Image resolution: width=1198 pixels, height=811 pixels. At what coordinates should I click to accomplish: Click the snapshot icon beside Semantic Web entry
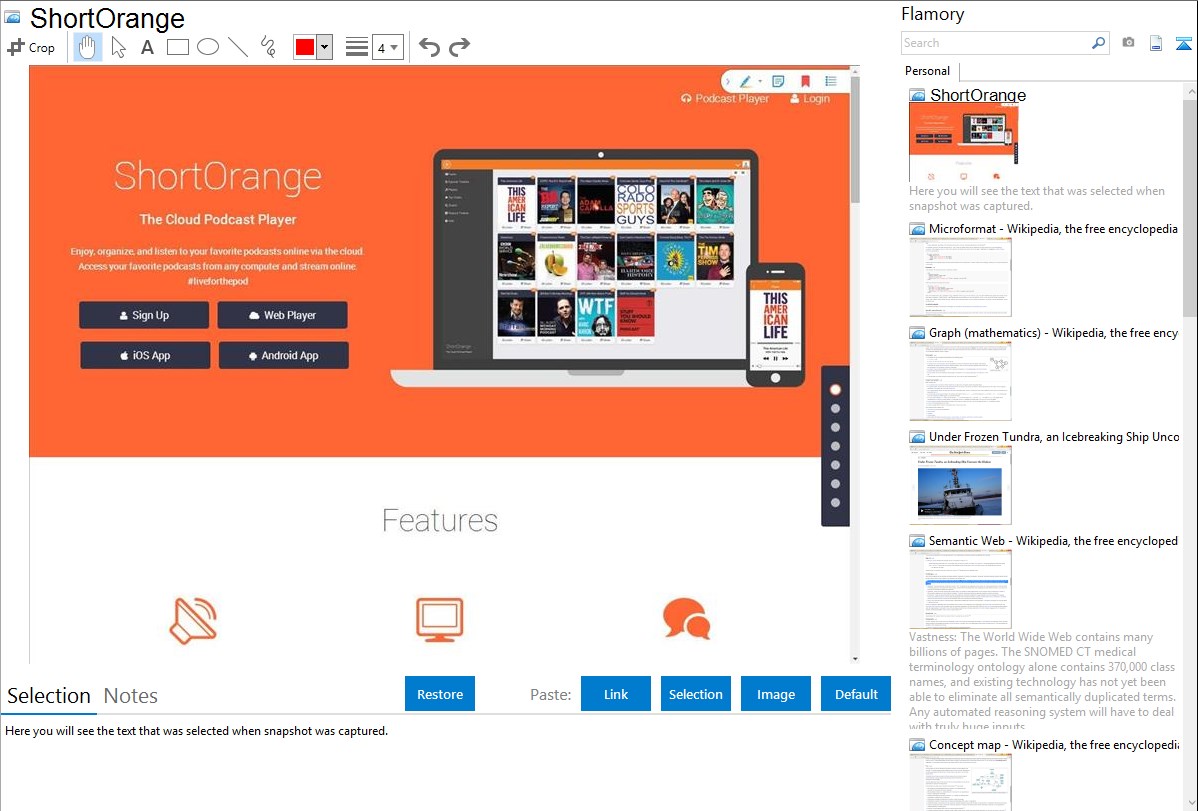coord(917,541)
